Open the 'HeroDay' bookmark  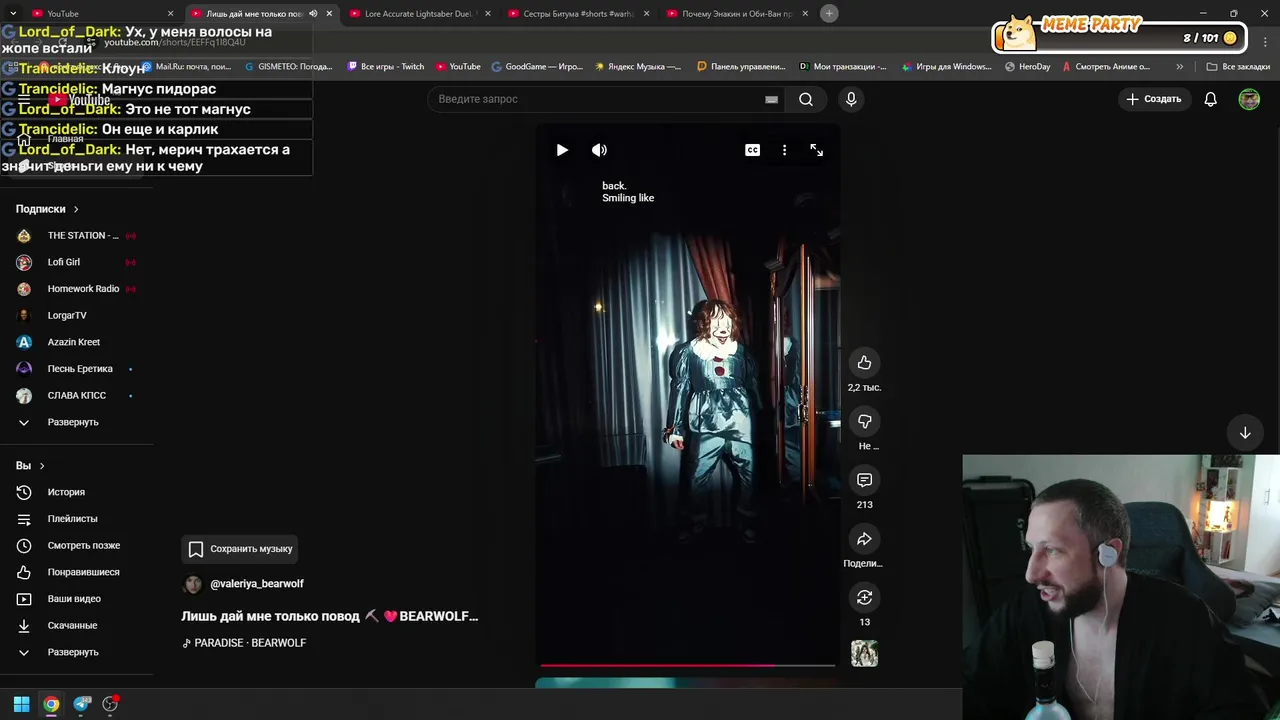(x=1028, y=67)
